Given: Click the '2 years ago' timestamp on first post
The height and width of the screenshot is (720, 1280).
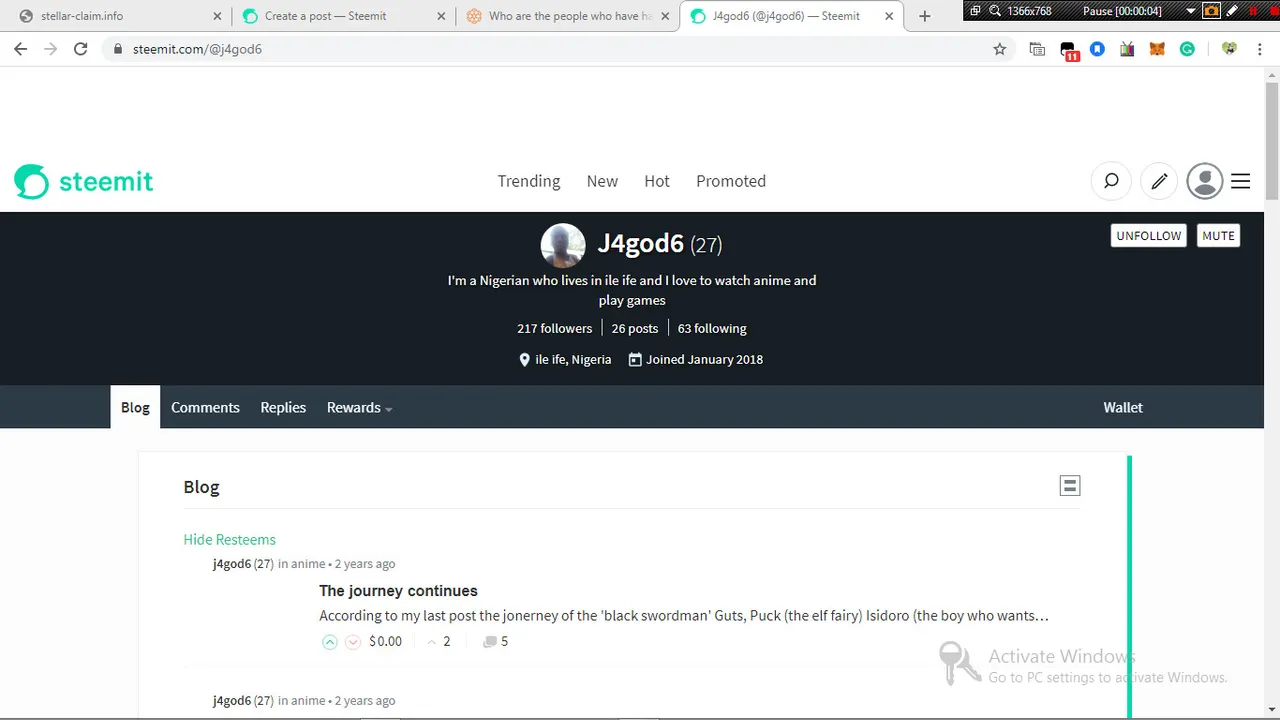Looking at the screenshot, I should click(365, 564).
